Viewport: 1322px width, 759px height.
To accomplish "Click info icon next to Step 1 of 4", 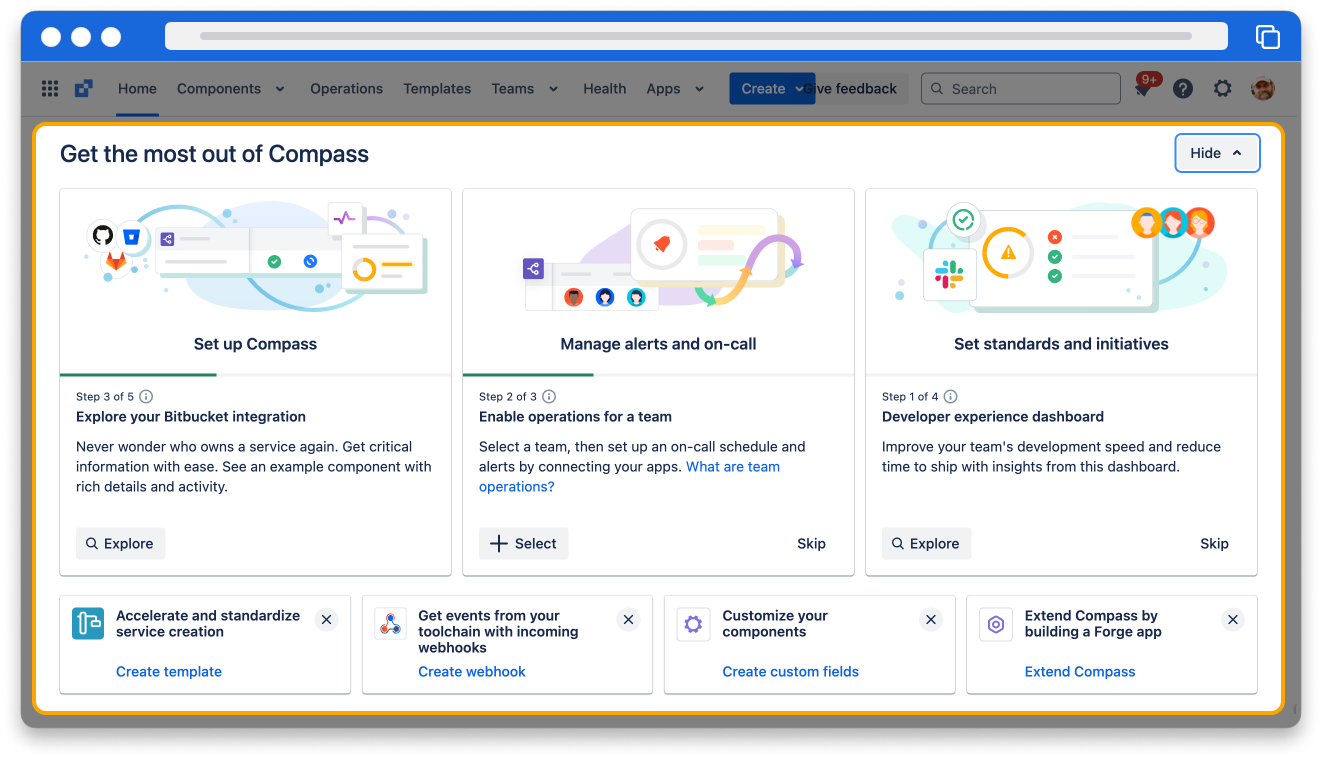I will tap(951, 397).
